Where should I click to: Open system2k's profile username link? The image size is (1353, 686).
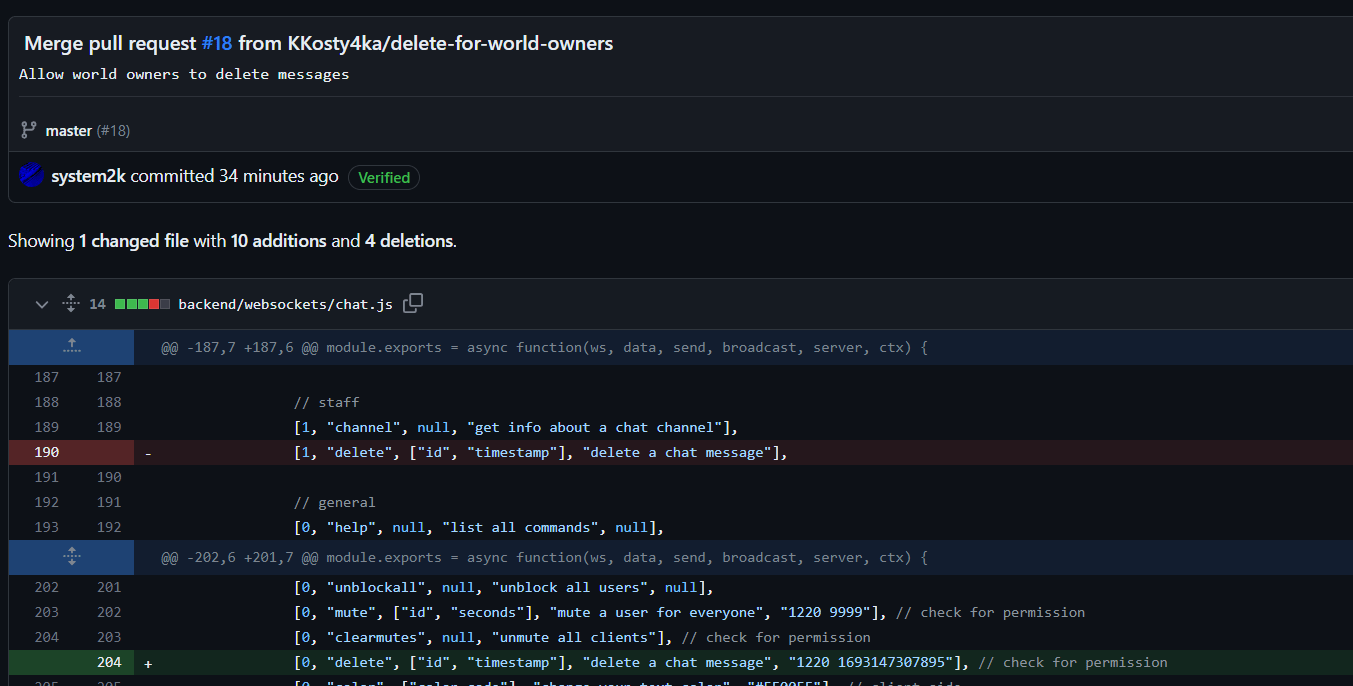click(88, 176)
